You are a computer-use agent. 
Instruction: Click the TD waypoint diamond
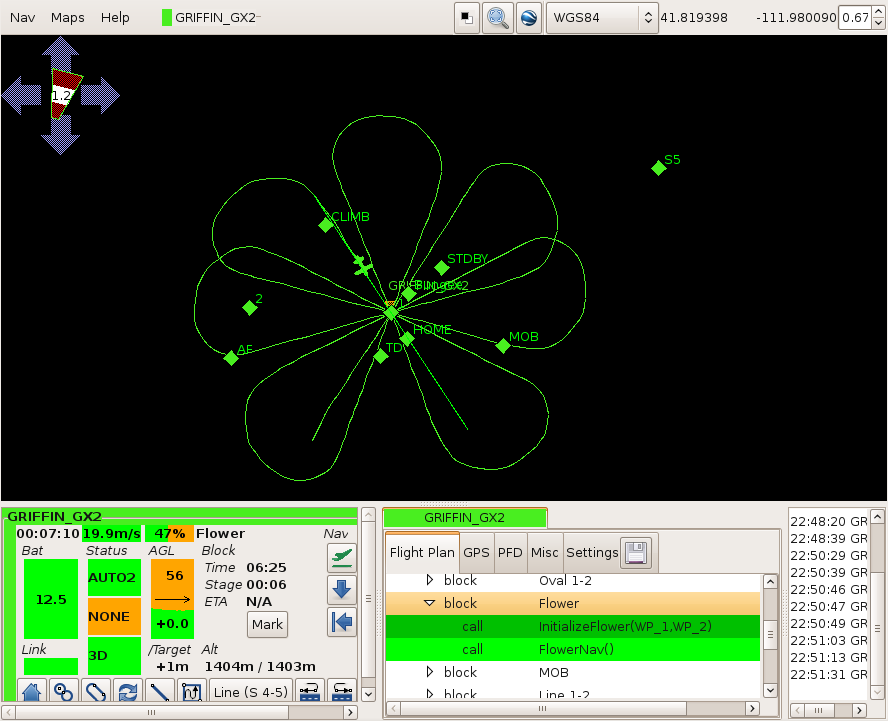381,356
